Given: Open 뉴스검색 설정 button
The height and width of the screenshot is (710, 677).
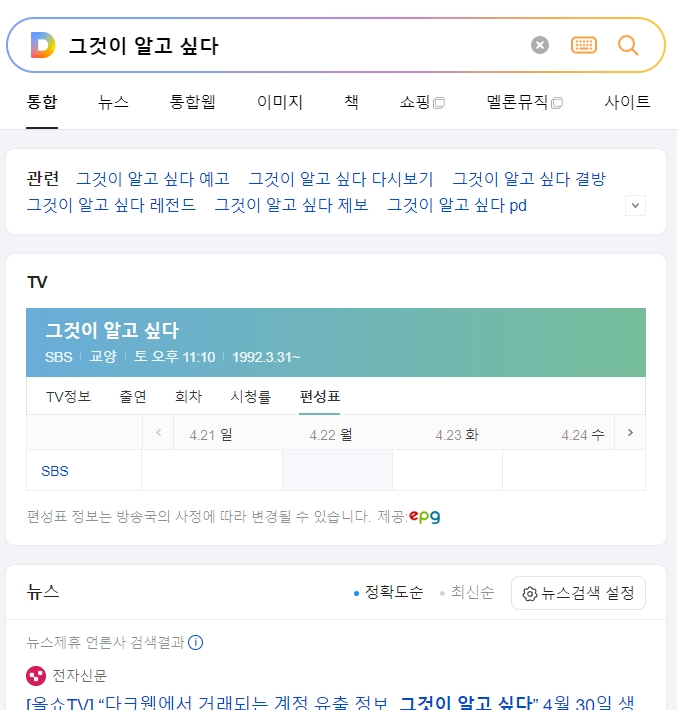Looking at the screenshot, I should click(x=578, y=593).
